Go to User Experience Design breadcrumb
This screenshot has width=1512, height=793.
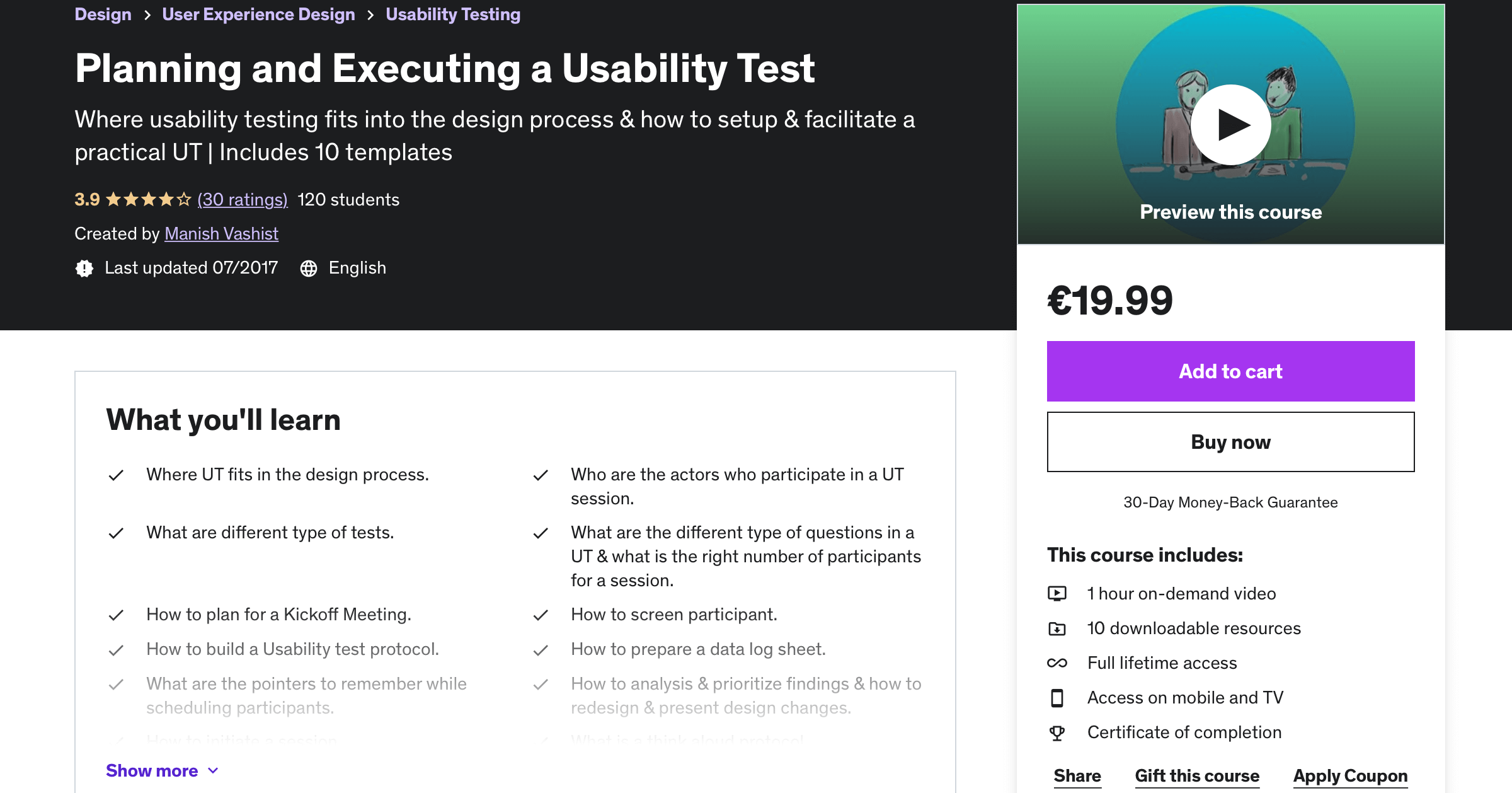[x=258, y=14]
